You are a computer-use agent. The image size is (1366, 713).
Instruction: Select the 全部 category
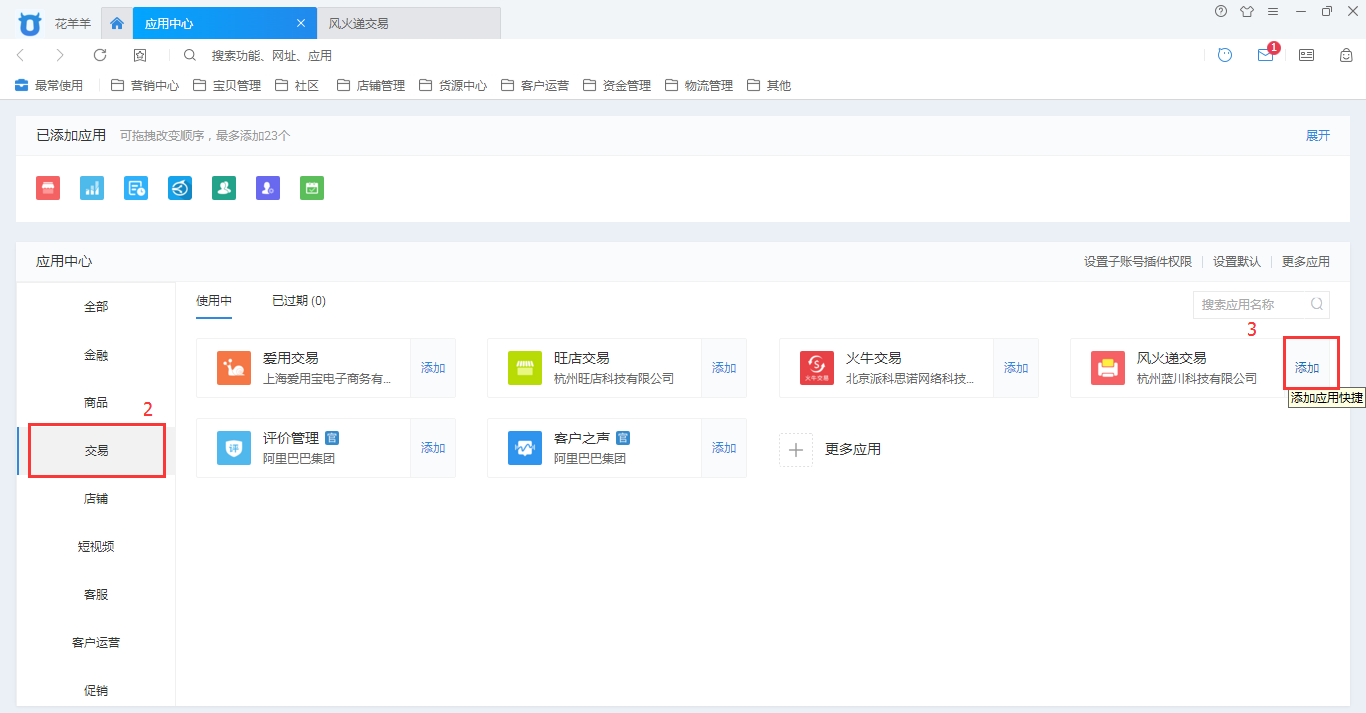pos(96,307)
